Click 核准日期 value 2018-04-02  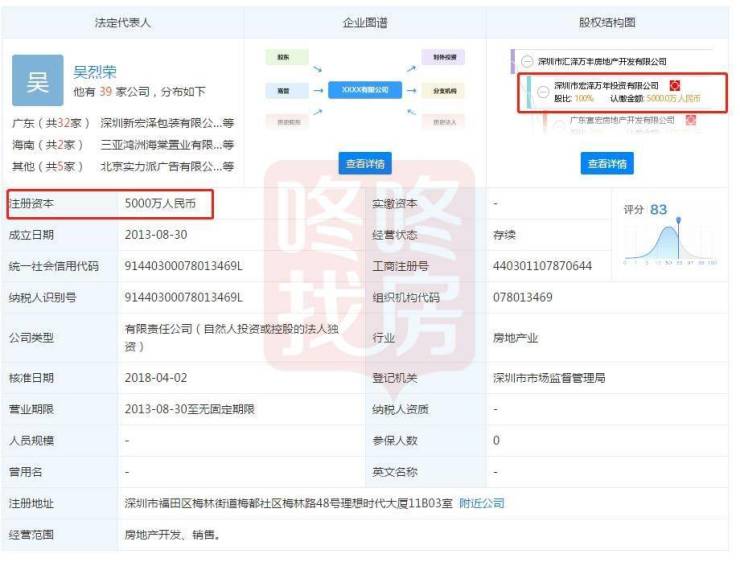156,378
